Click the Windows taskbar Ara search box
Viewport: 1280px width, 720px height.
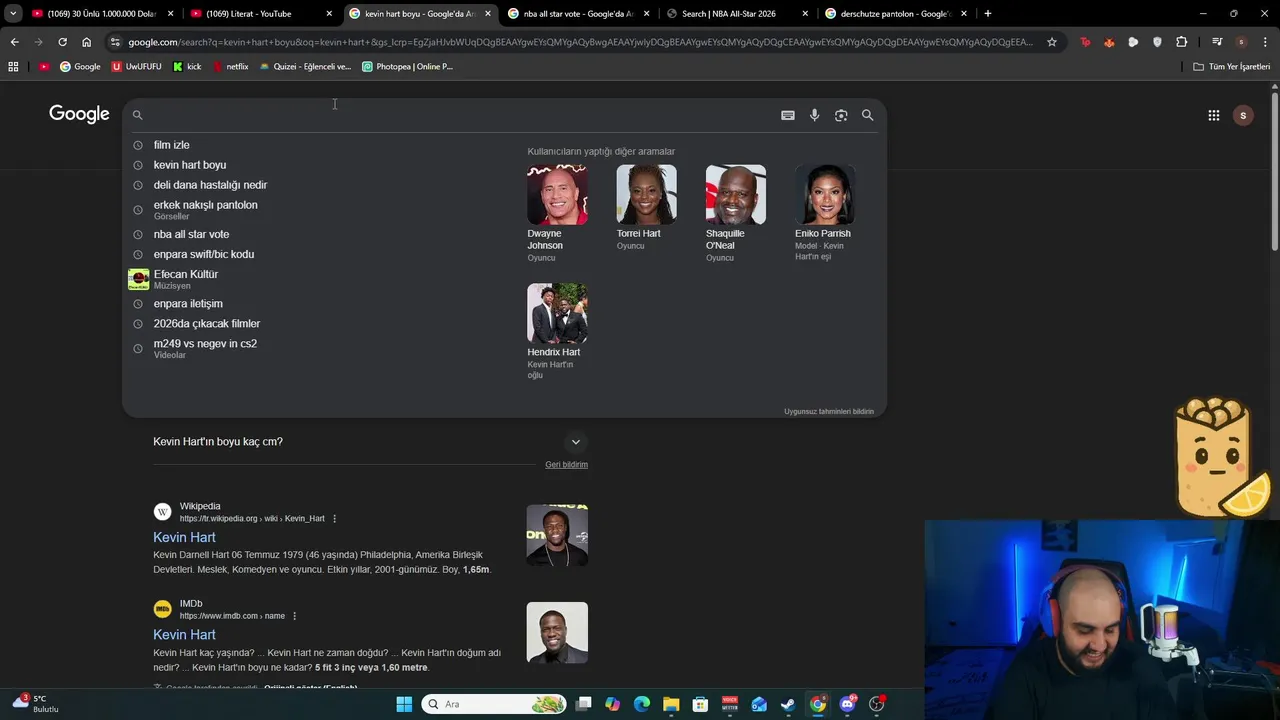pyautogui.click(x=494, y=704)
